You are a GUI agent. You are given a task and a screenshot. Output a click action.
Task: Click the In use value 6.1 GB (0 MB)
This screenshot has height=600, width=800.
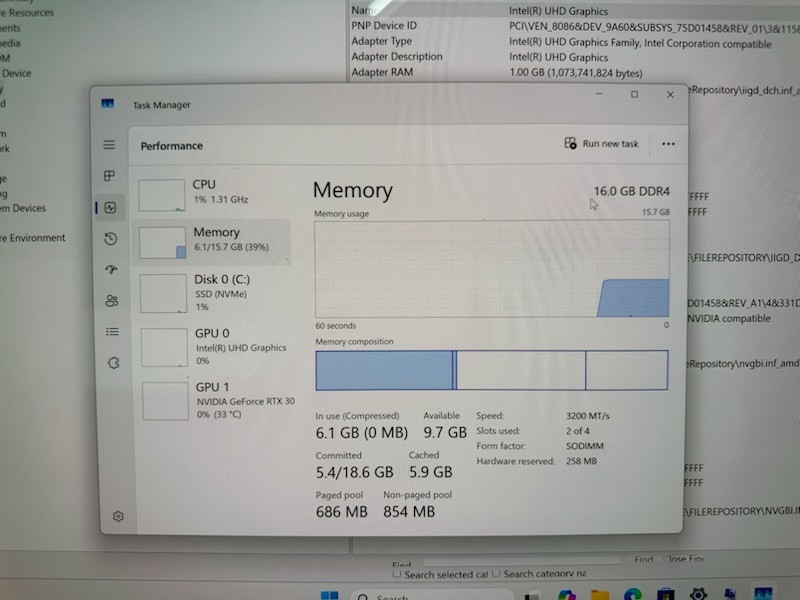coord(362,433)
